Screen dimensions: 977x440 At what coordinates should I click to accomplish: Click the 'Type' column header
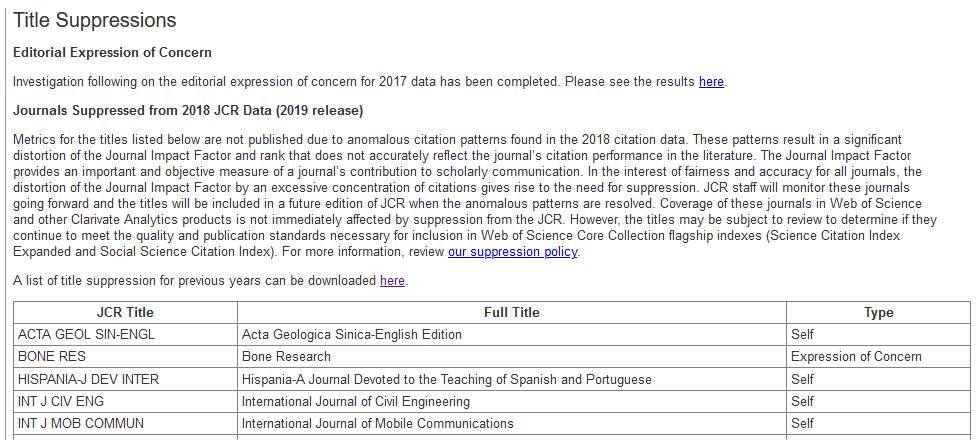point(879,312)
